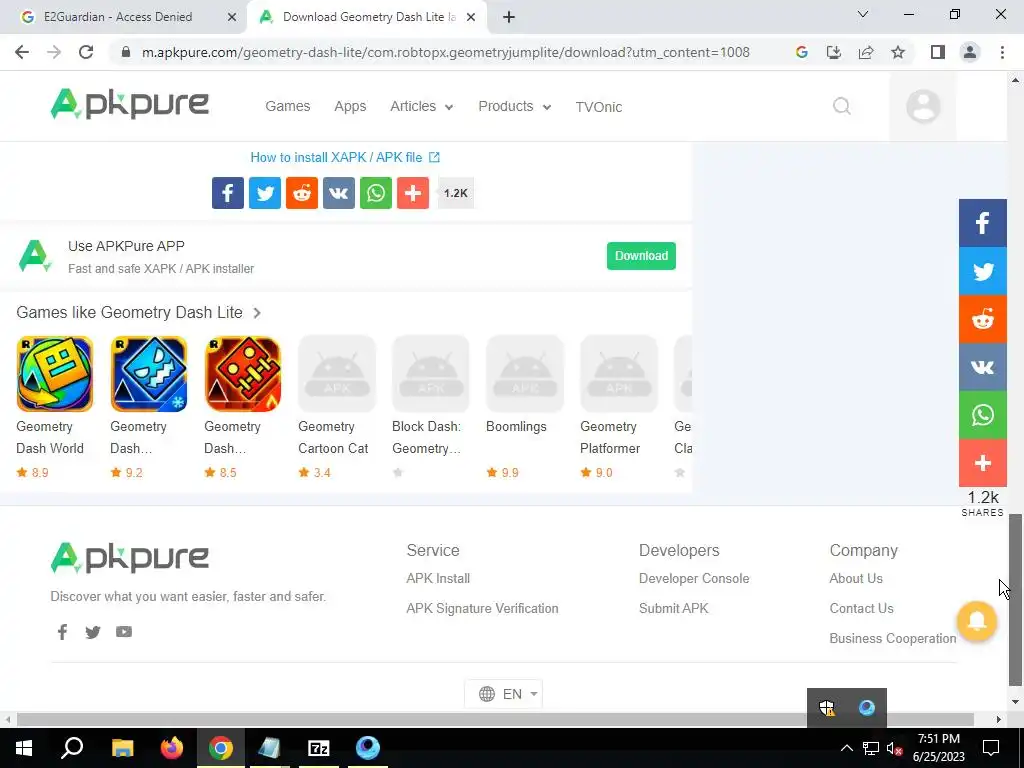Click green Download button for APKPure APP
This screenshot has width=1024, height=768.
click(x=641, y=256)
